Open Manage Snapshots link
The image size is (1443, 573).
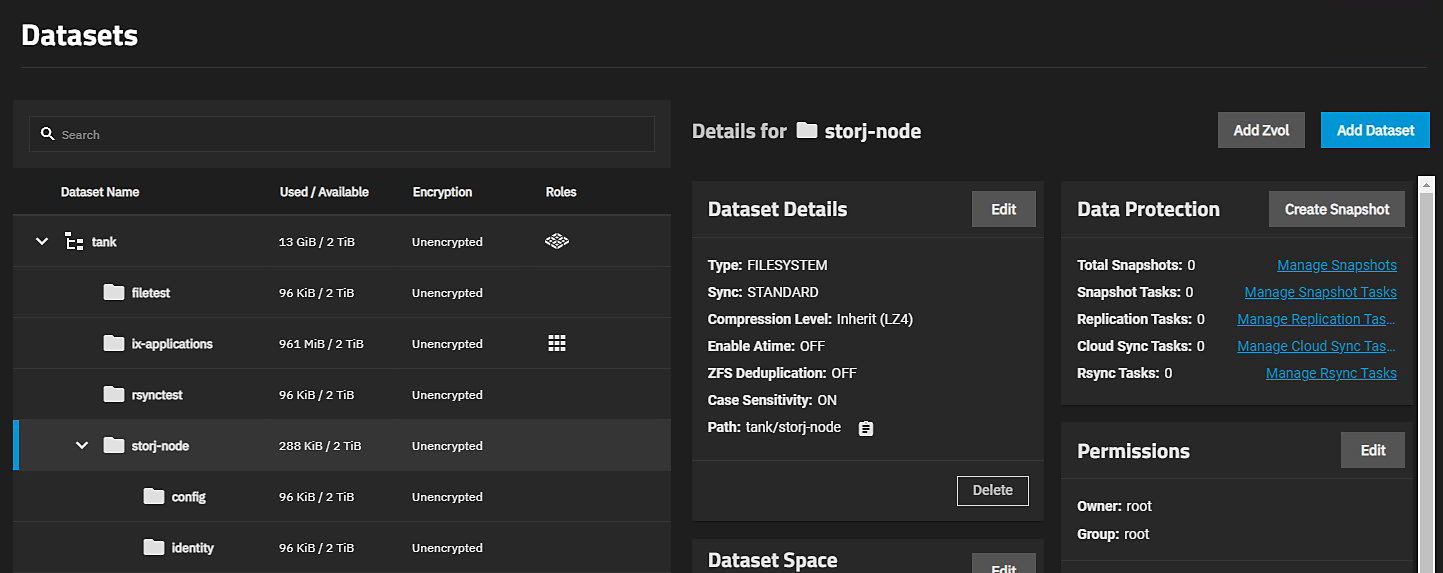pyautogui.click(x=1336, y=265)
